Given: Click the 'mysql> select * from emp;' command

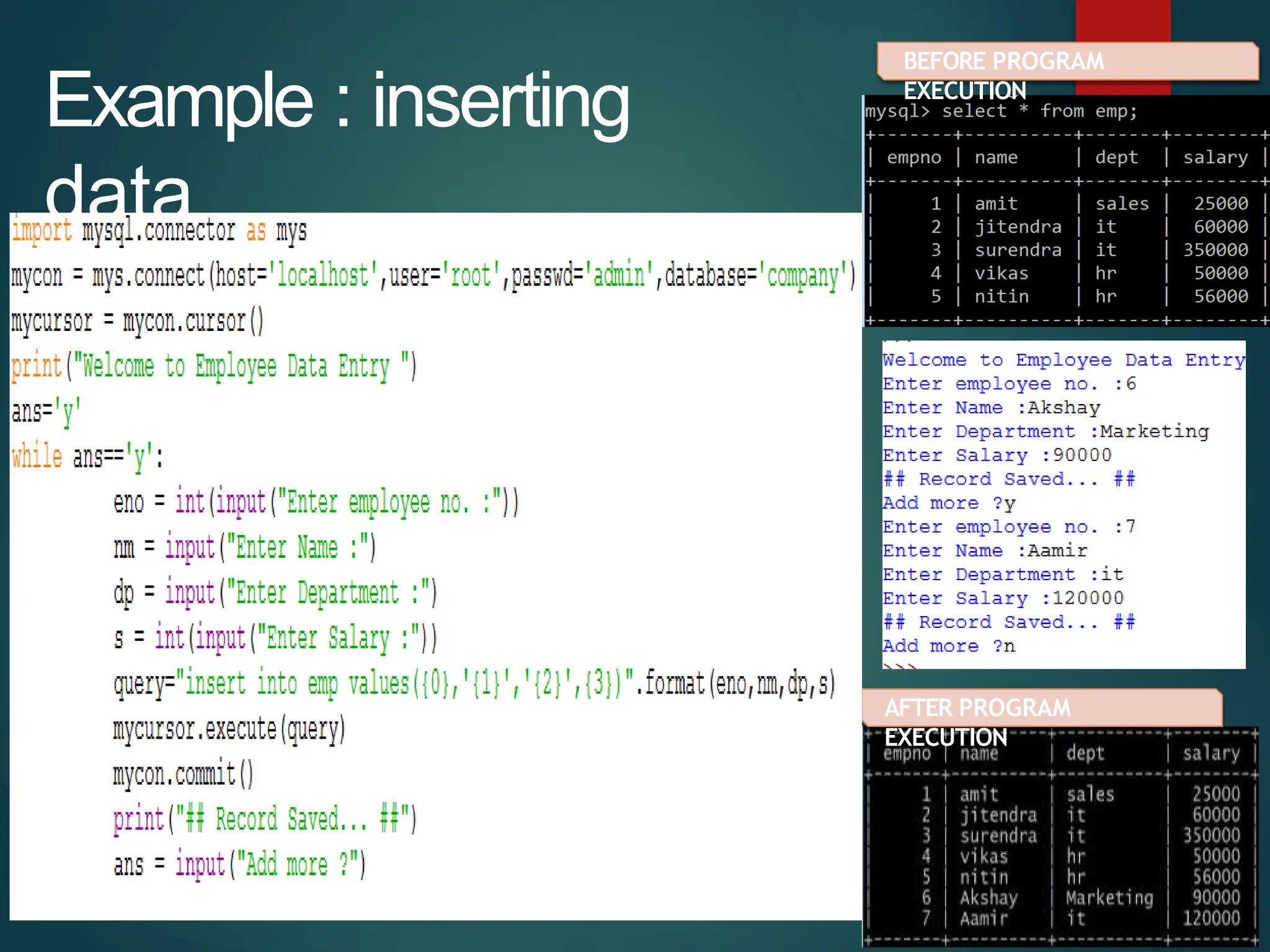Looking at the screenshot, I should [1001, 112].
